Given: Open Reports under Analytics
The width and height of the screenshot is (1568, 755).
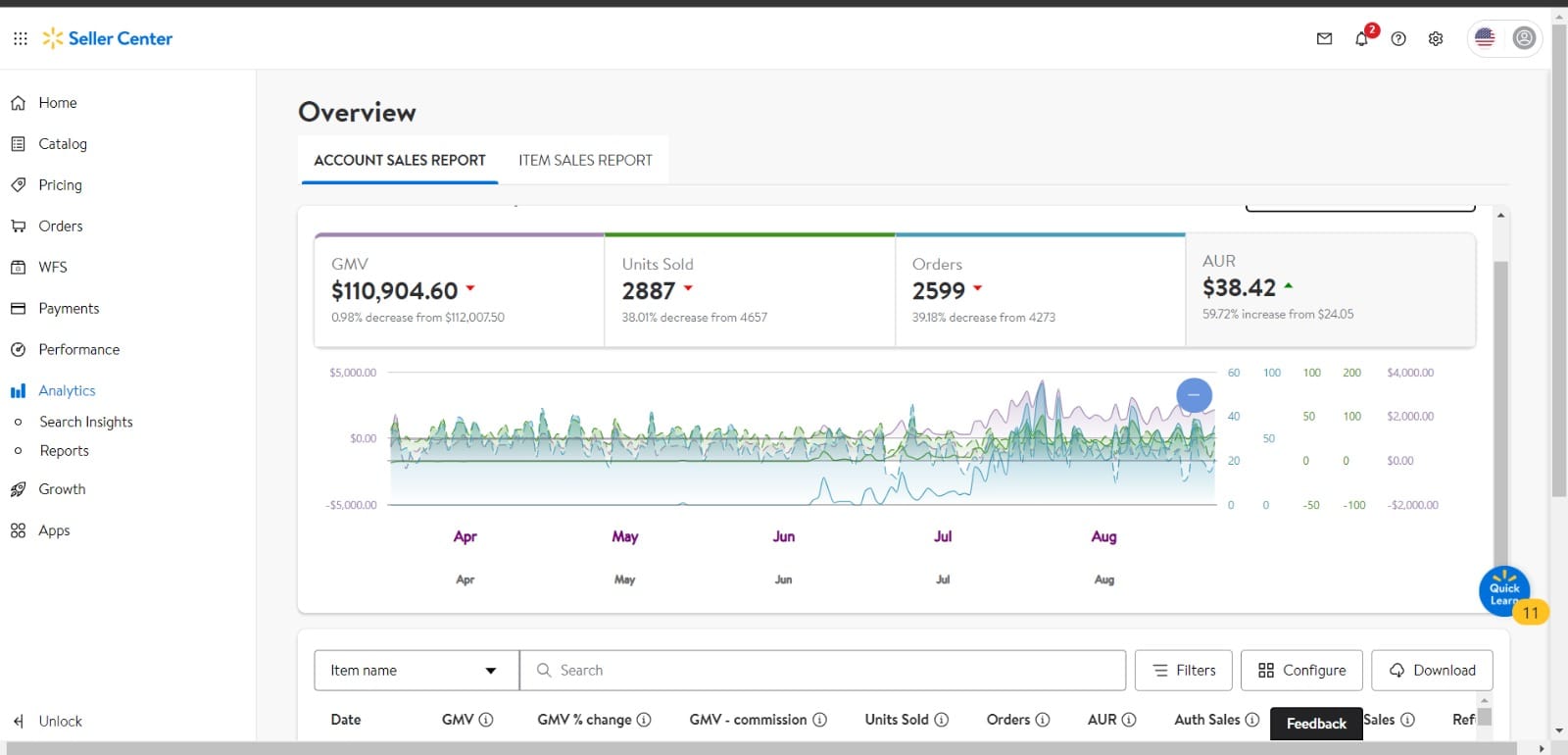Looking at the screenshot, I should click(65, 451).
